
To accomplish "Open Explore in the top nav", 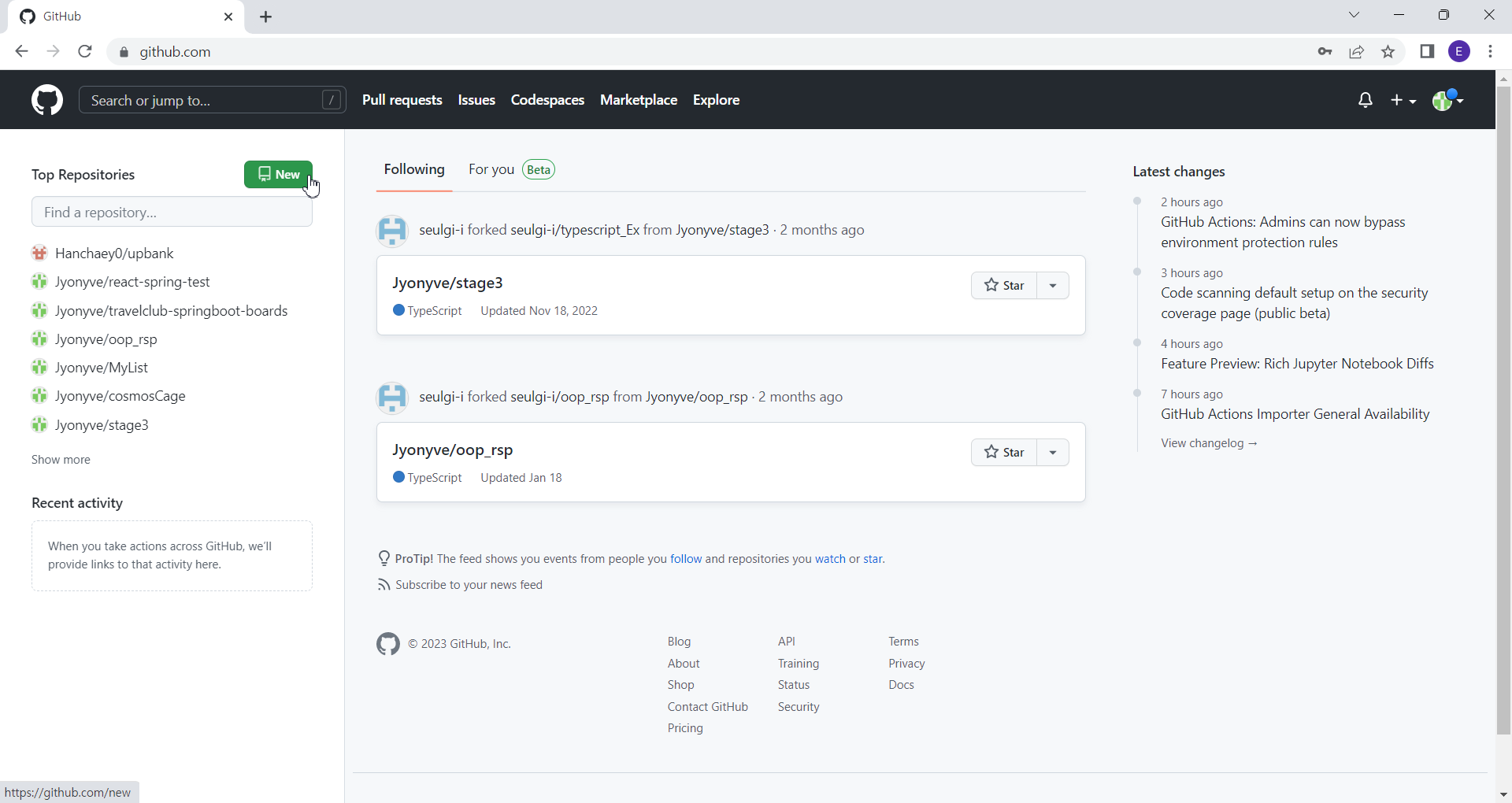I will (x=716, y=100).
